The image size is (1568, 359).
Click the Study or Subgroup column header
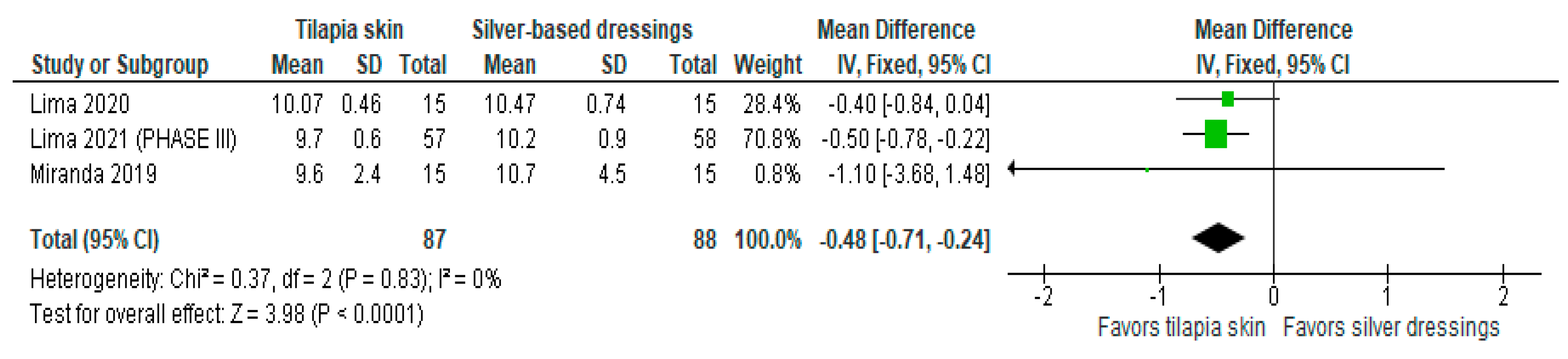click(x=119, y=65)
